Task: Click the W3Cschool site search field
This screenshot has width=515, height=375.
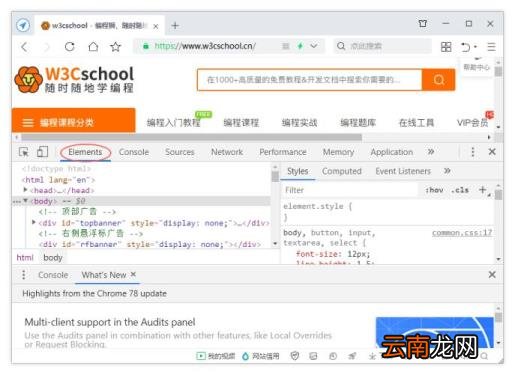Action: (309, 80)
